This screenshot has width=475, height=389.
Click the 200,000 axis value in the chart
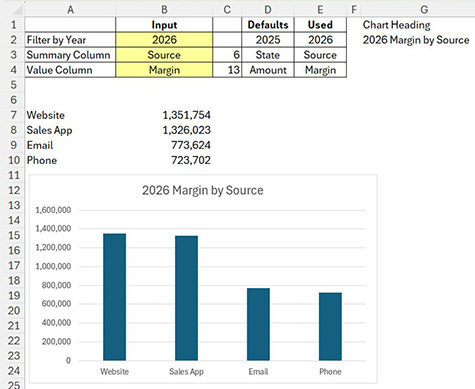click(56, 342)
